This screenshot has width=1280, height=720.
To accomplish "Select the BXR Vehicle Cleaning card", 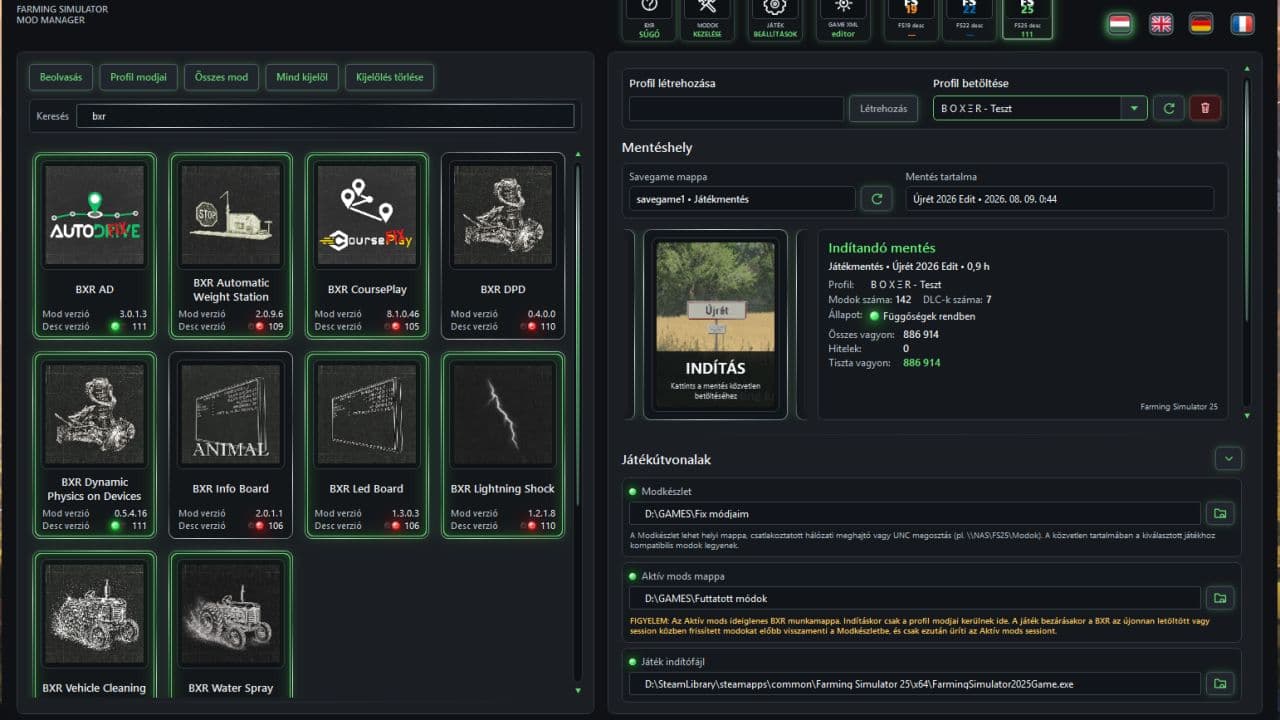I will pos(94,625).
